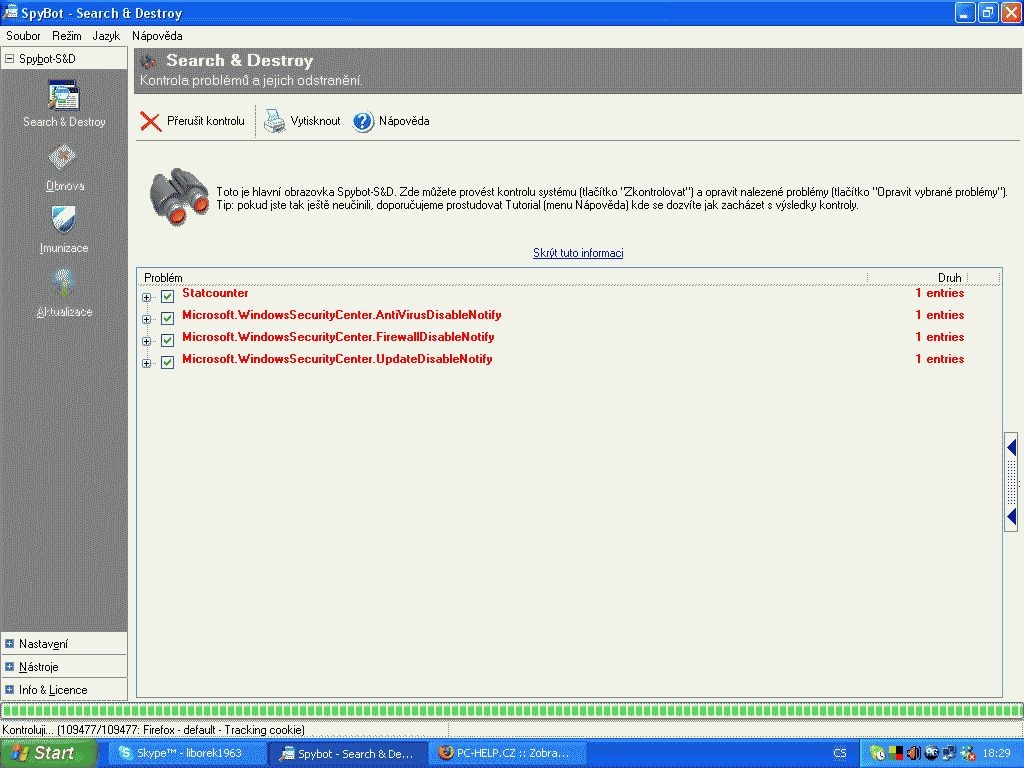Click the blue question mark help icon
The width and height of the screenshot is (1024, 768).
363,121
